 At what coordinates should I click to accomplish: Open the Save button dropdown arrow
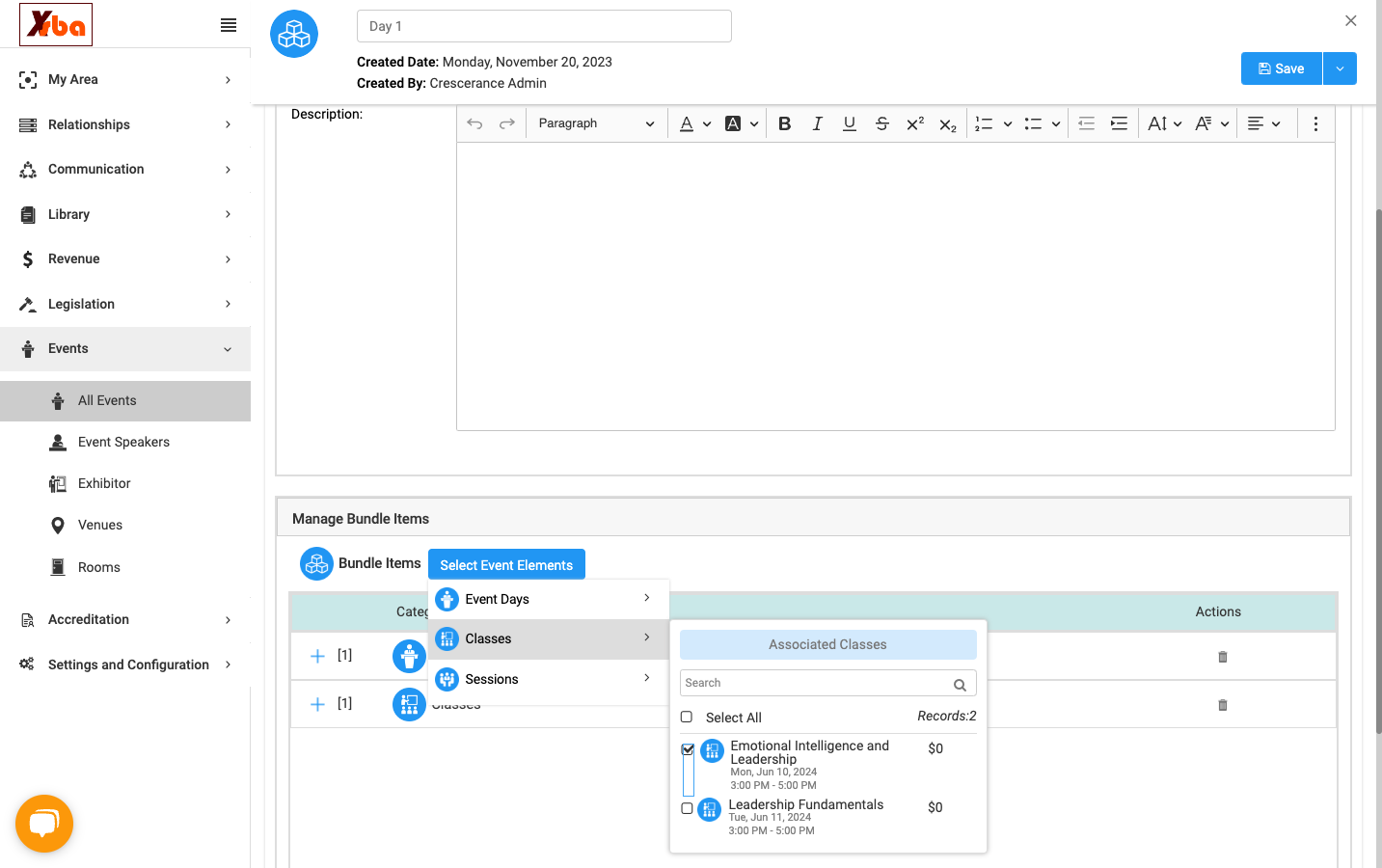pyautogui.click(x=1340, y=68)
